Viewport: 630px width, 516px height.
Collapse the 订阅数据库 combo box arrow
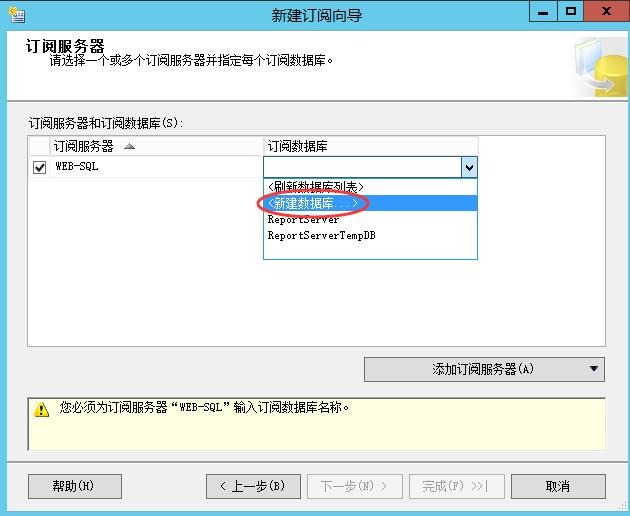(468, 168)
